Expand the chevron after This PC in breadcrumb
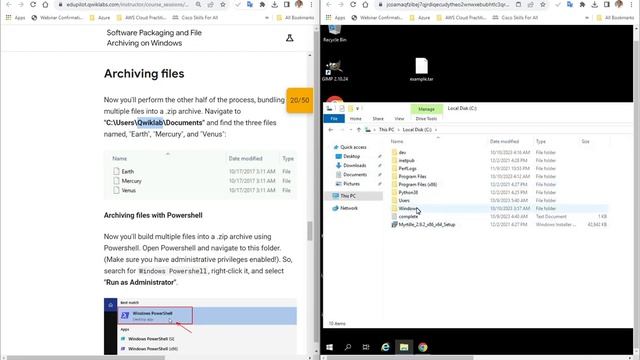Screen dimensions: 640x360 398,130
